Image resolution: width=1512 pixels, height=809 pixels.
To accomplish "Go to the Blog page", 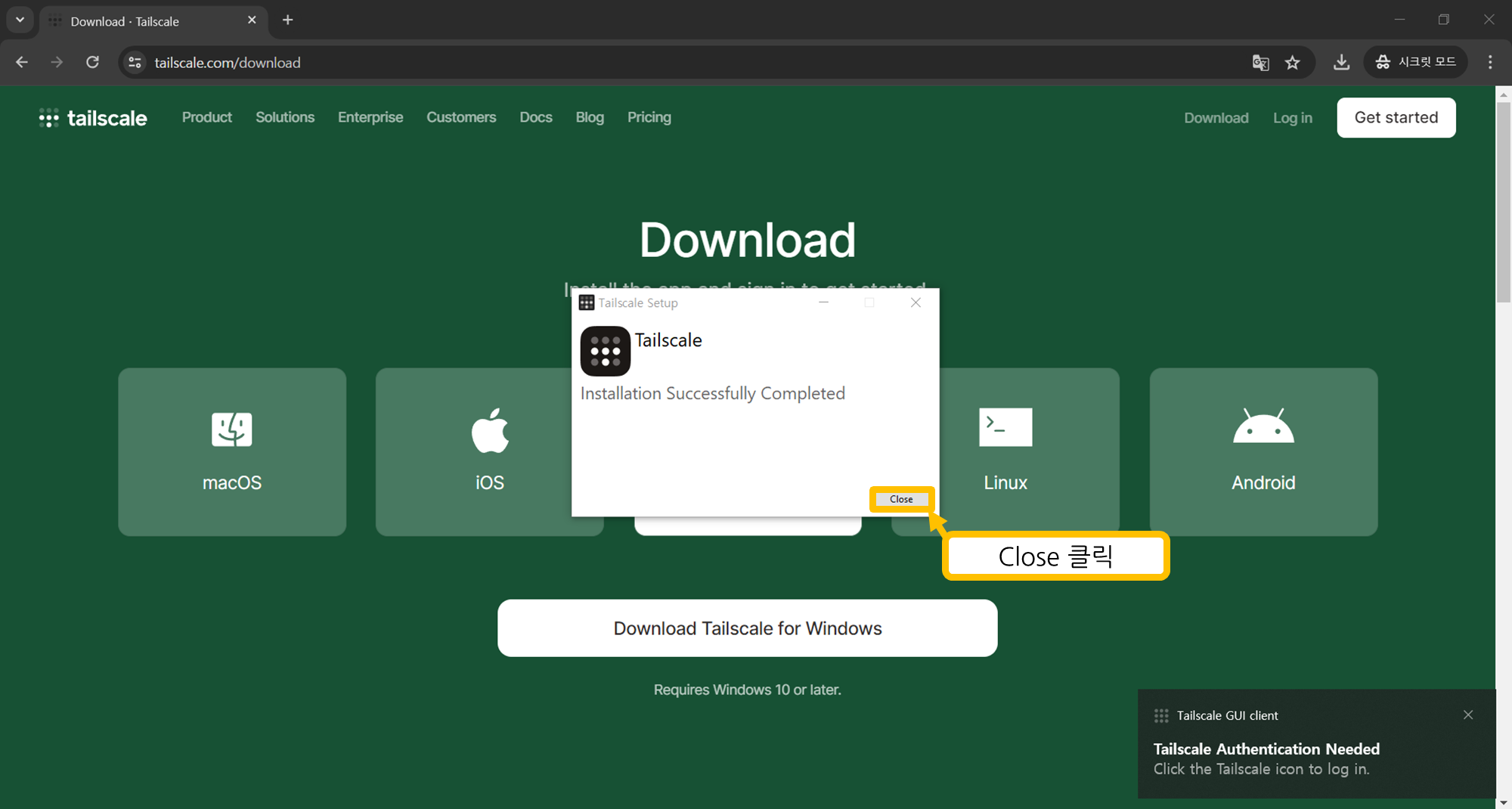I will pyautogui.click(x=590, y=117).
